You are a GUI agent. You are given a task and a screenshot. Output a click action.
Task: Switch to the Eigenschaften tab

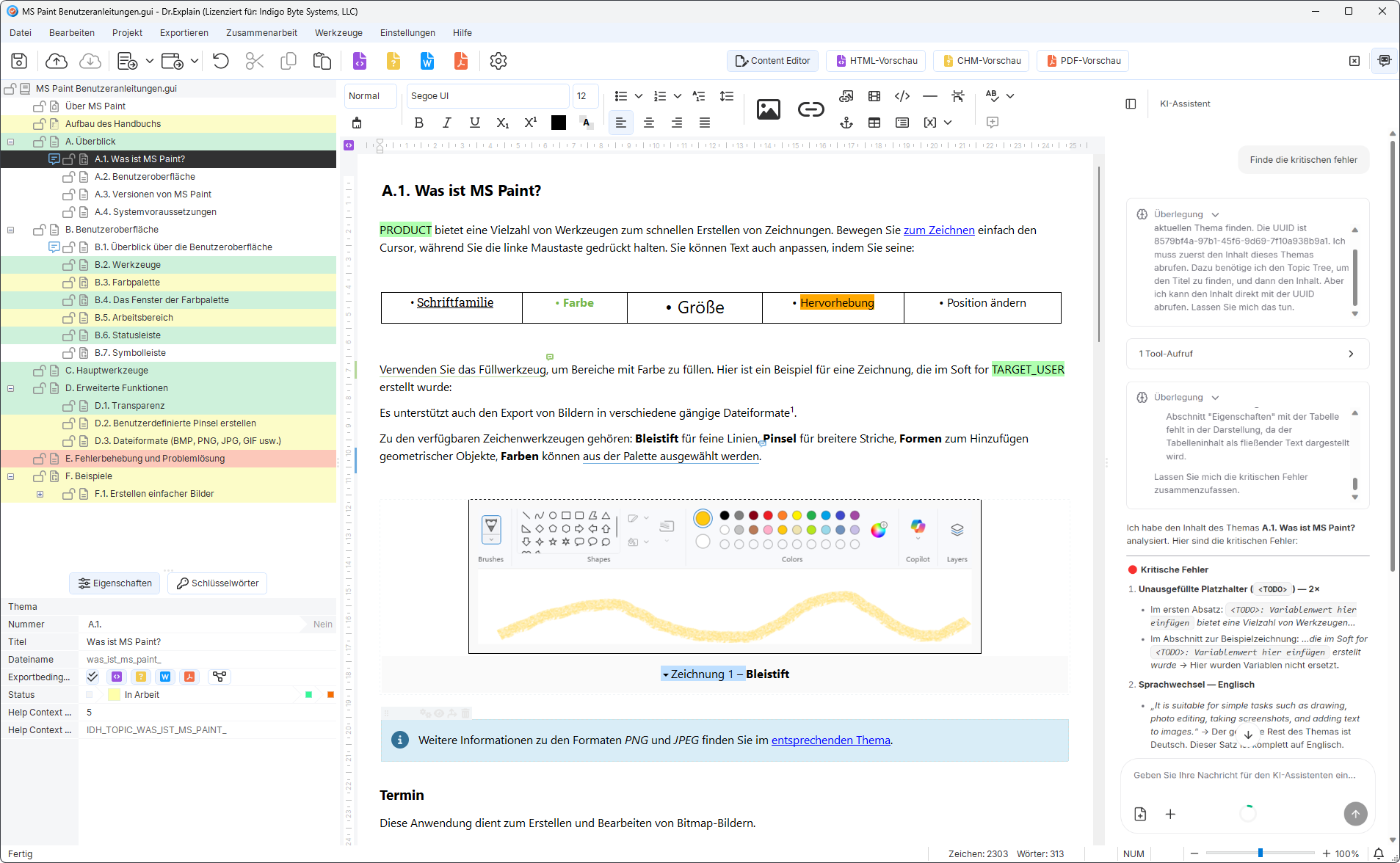115,583
